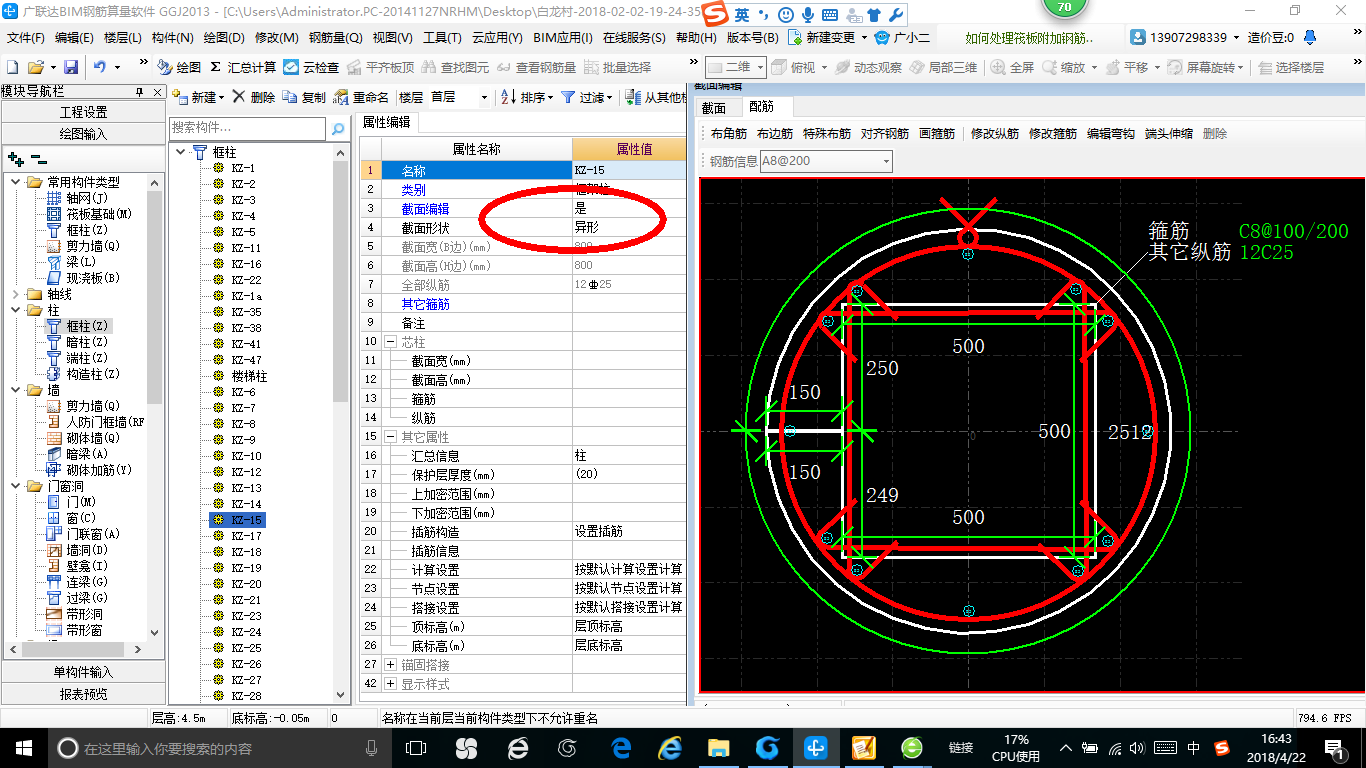Image resolution: width=1366 pixels, height=768 pixels.
Task: Click 新建 to create a component
Action: [197, 97]
